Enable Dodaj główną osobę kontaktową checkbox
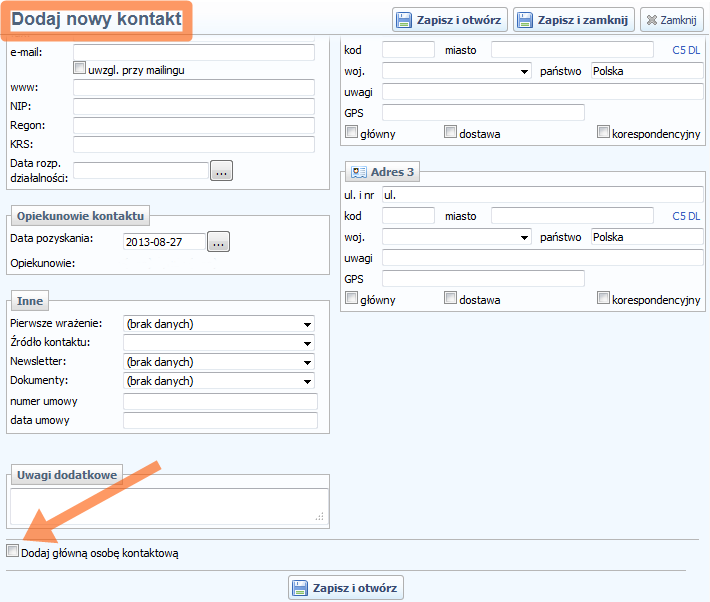The height and width of the screenshot is (602, 710). (12, 551)
